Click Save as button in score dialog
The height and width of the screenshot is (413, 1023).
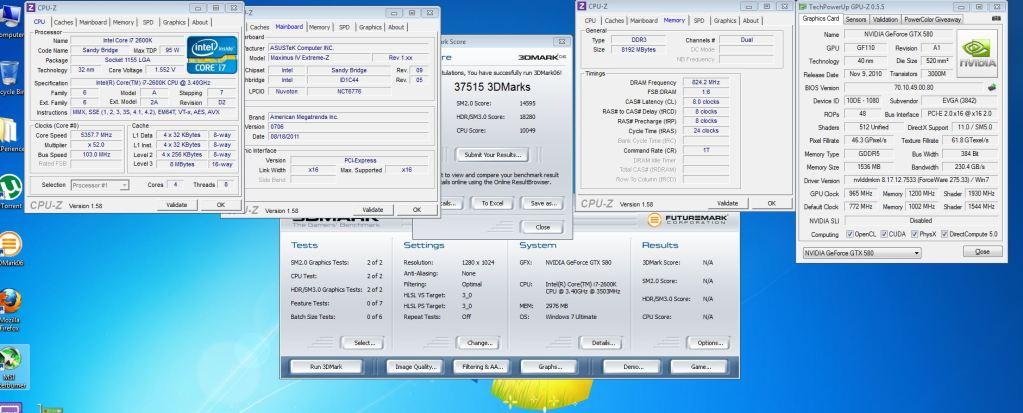[543, 204]
